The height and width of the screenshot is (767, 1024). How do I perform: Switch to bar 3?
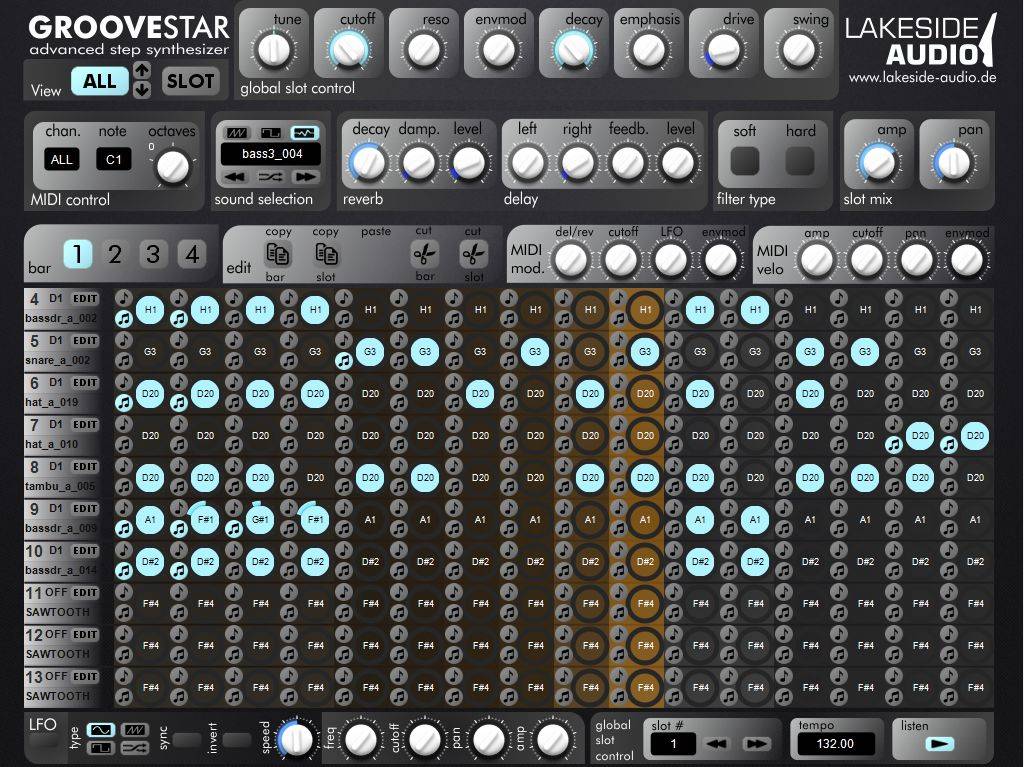(x=152, y=255)
